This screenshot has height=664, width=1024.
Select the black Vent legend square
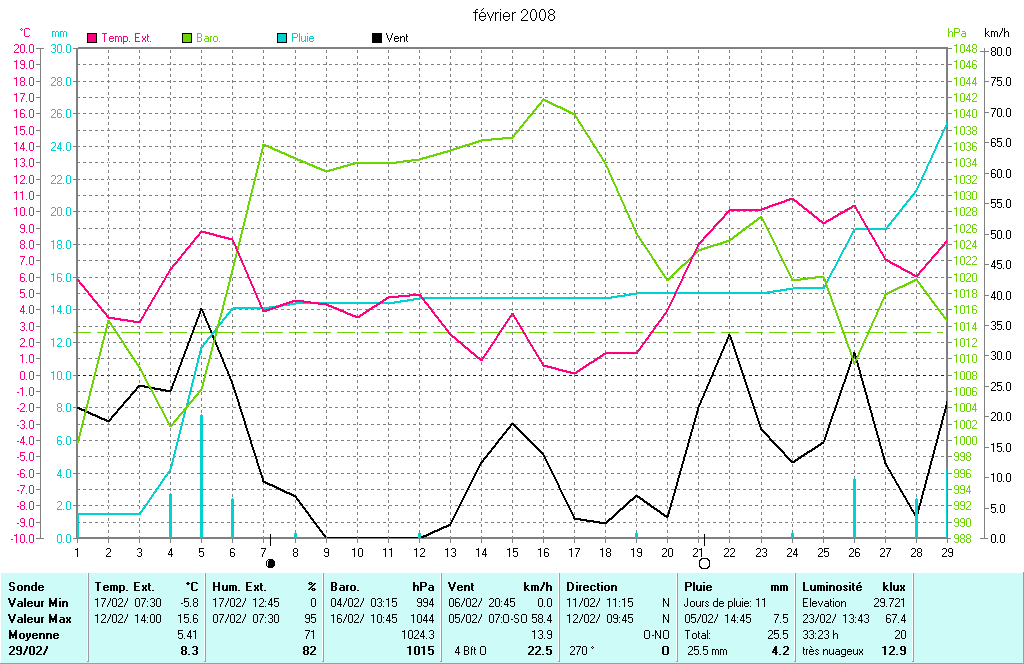click(x=376, y=38)
